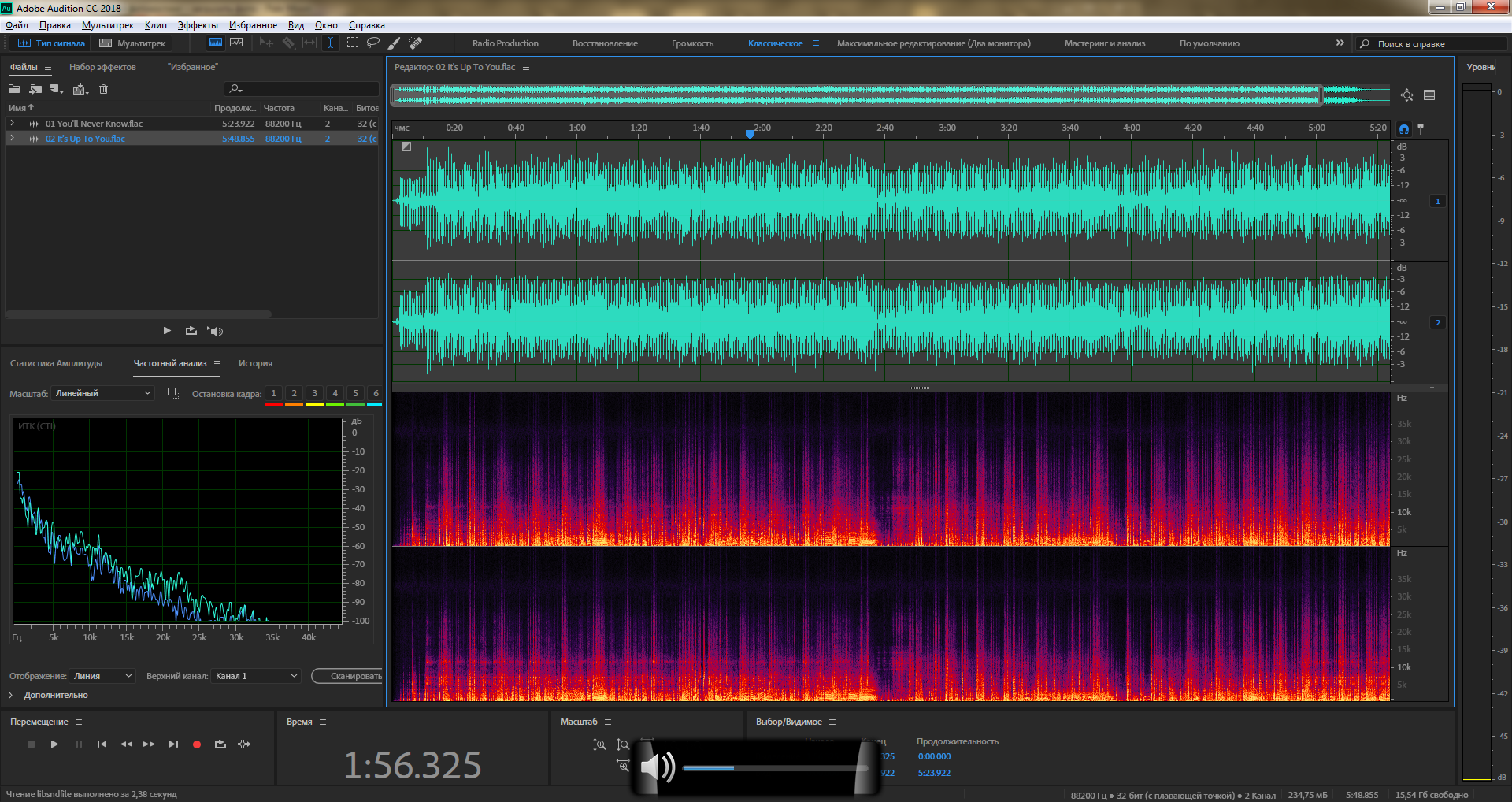Viewport: 1512px width, 802px height.
Task: Expand the Дополнительно section
Action: point(11,695)
